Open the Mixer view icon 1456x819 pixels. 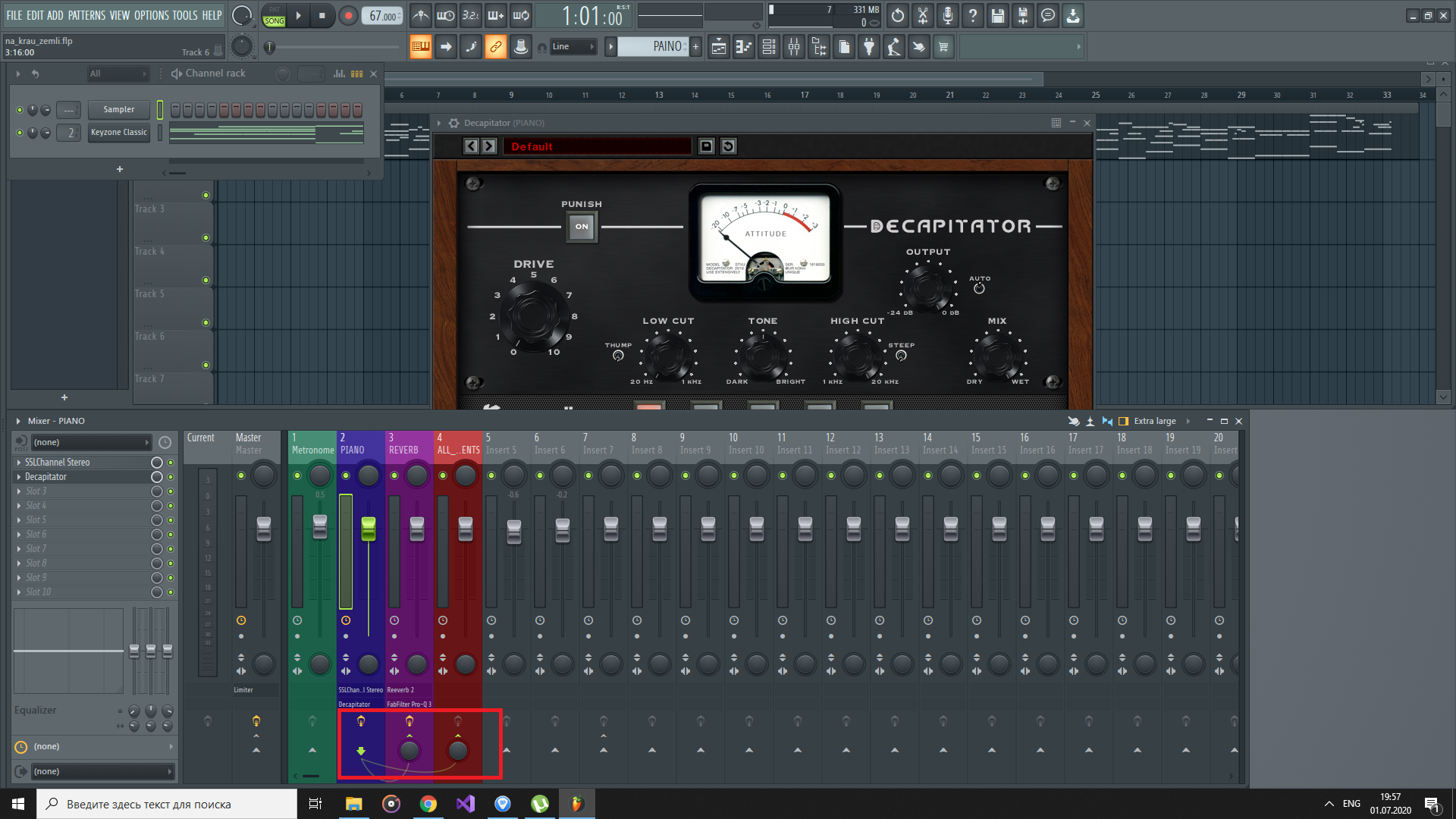click(x=794, y=47)
